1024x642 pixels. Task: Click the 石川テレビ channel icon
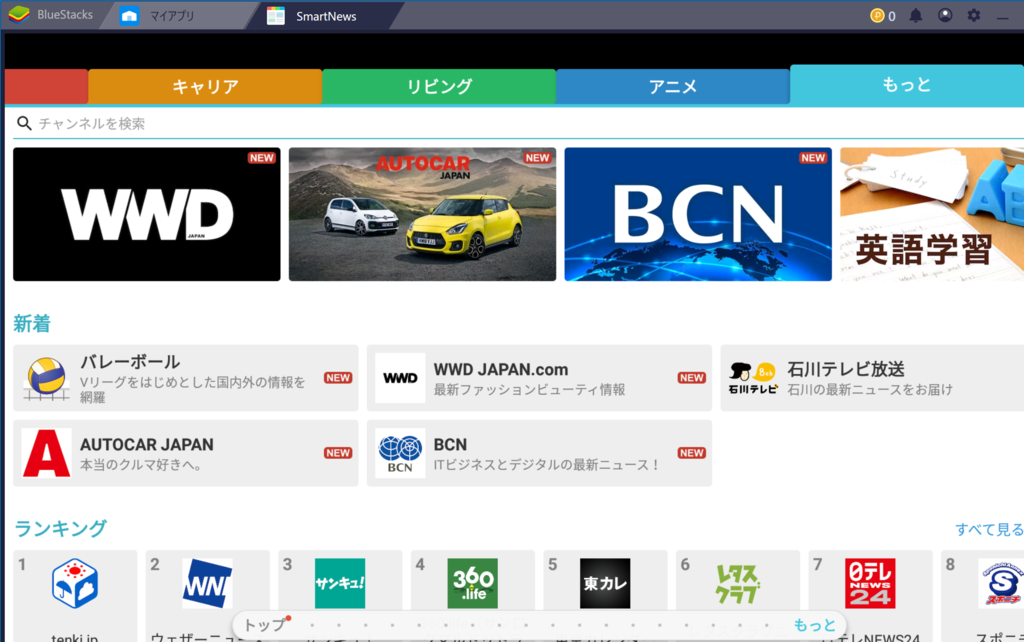pyautogui.click(x=753, y=378)
